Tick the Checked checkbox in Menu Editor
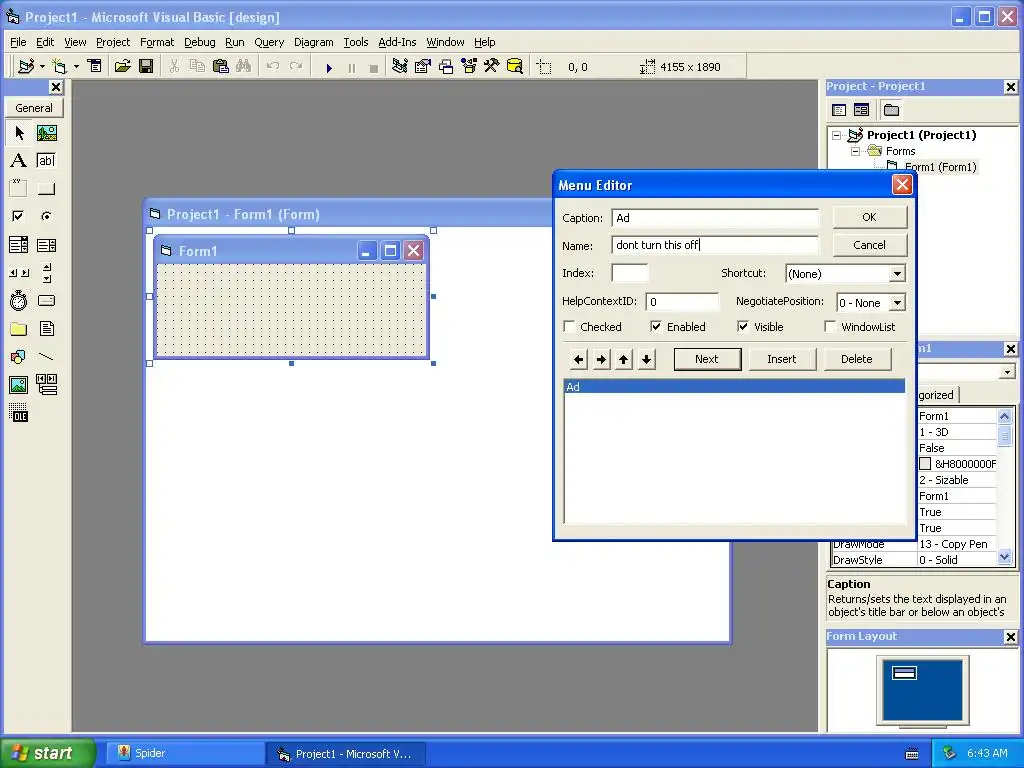The image size is (1024, 768). pos(569,327)
